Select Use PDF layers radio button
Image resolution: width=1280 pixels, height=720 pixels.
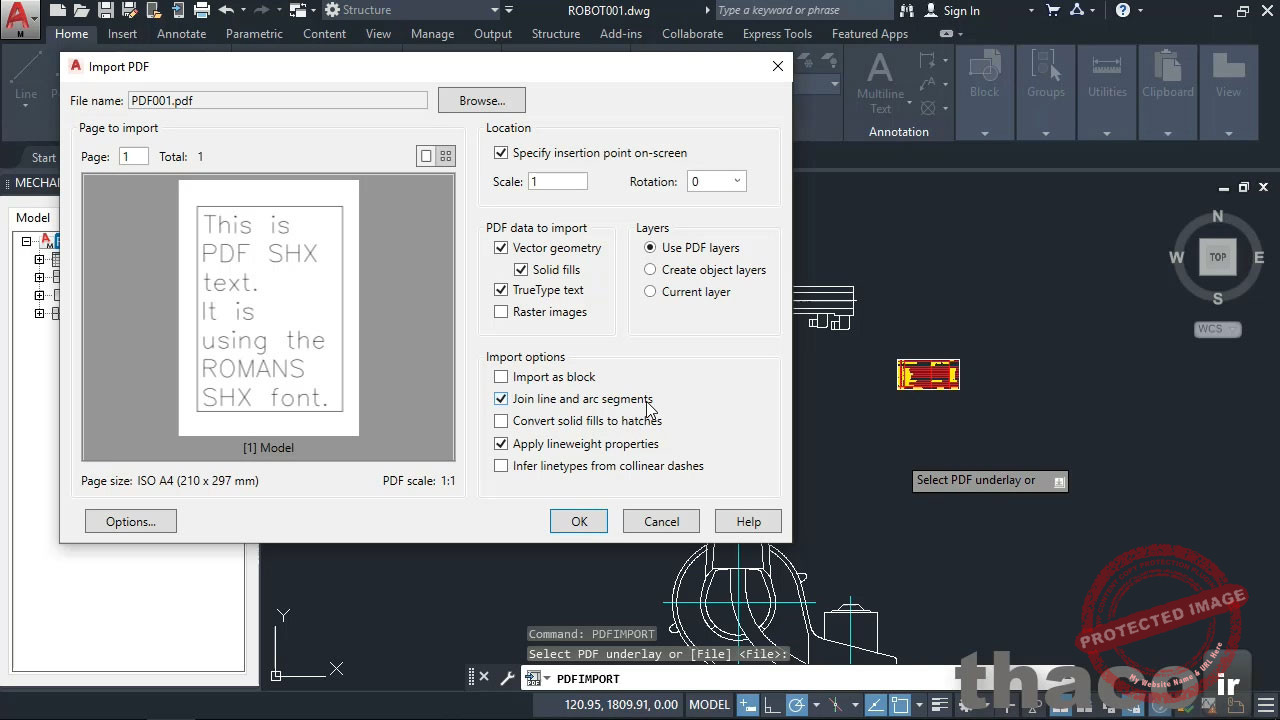[x=650, y=248]
